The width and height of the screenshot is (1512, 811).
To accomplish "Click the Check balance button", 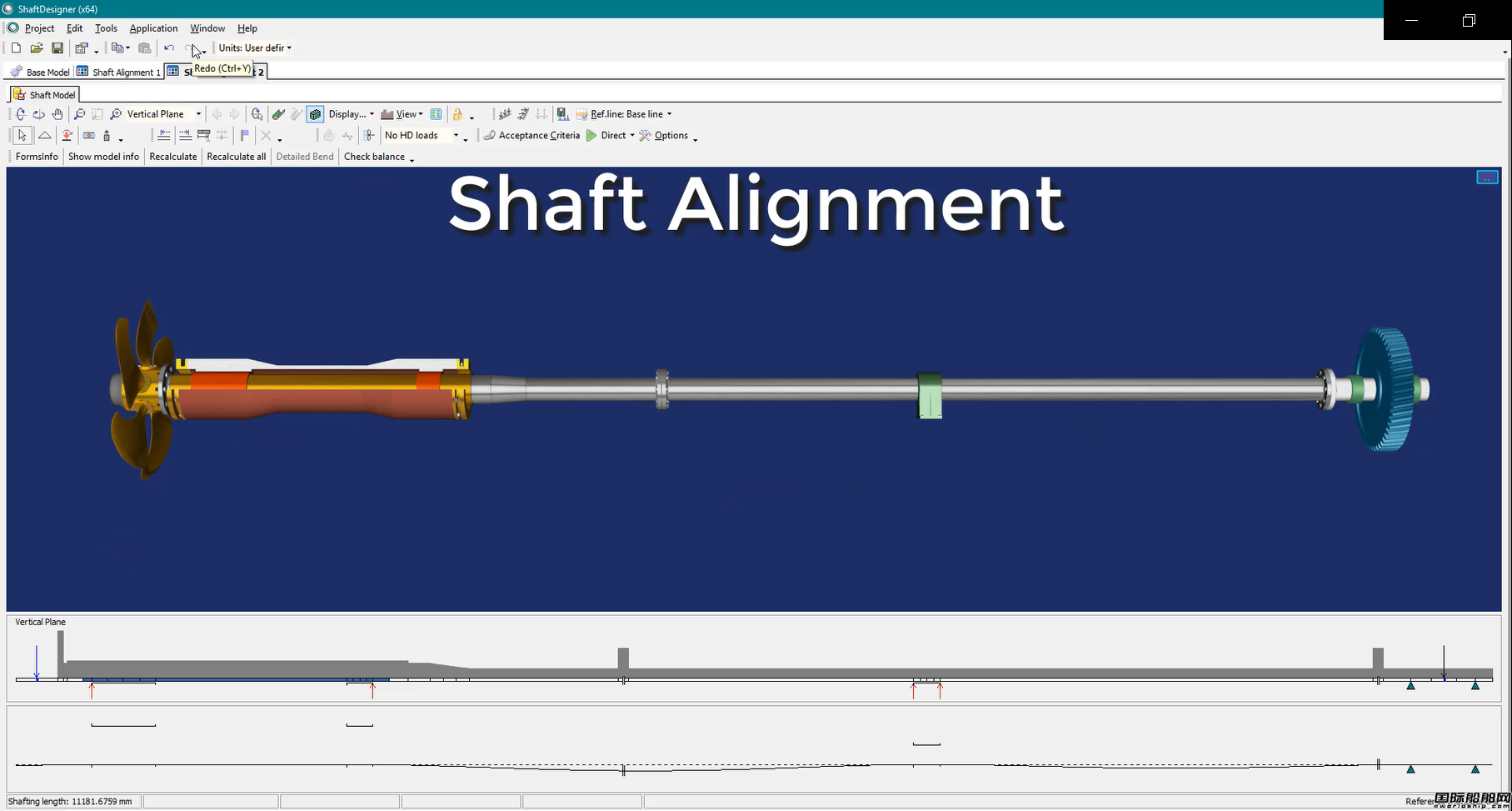I will click(x=374, y=157).
